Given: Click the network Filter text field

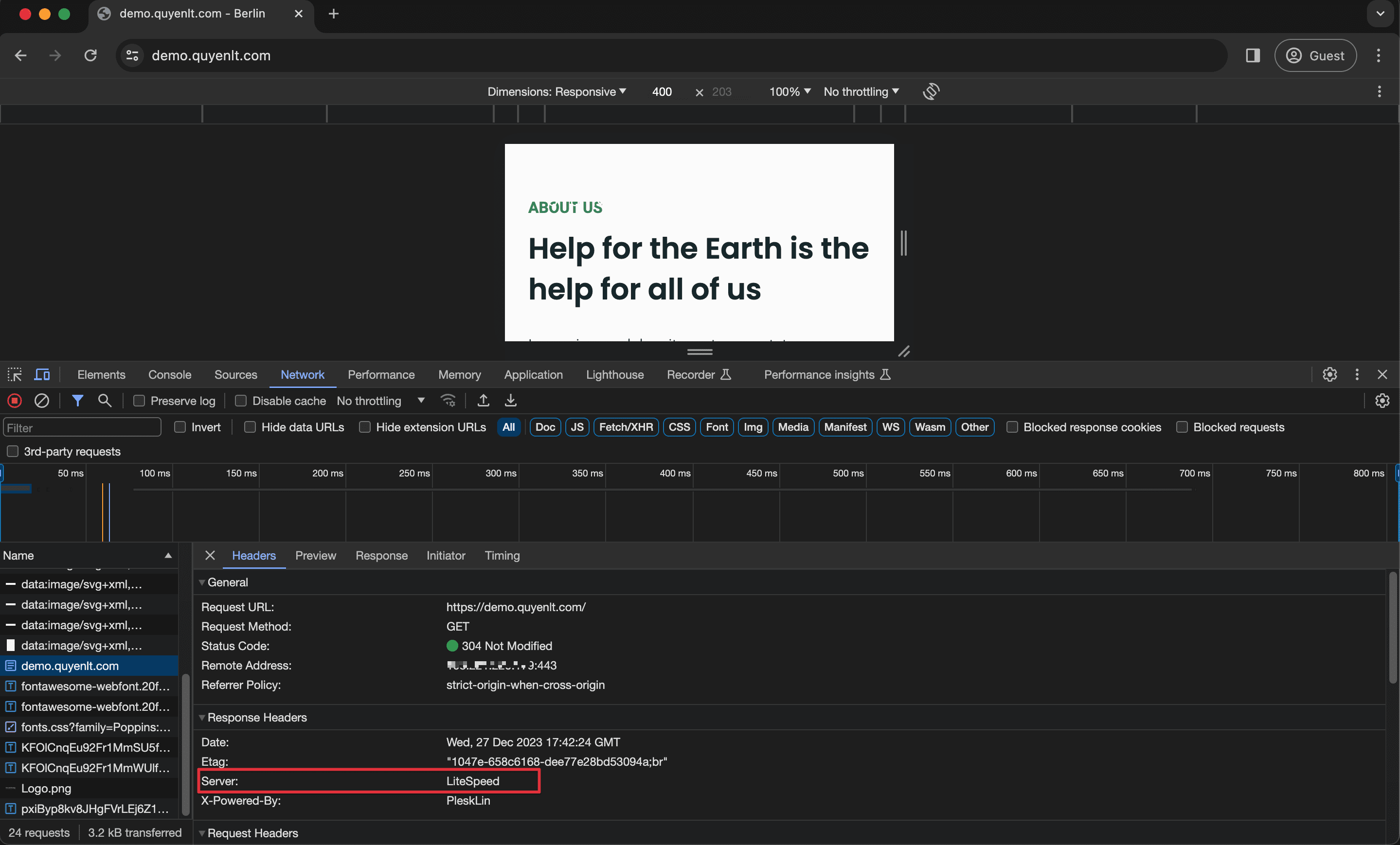Looking at the screenshot, I should pos(82,428).
